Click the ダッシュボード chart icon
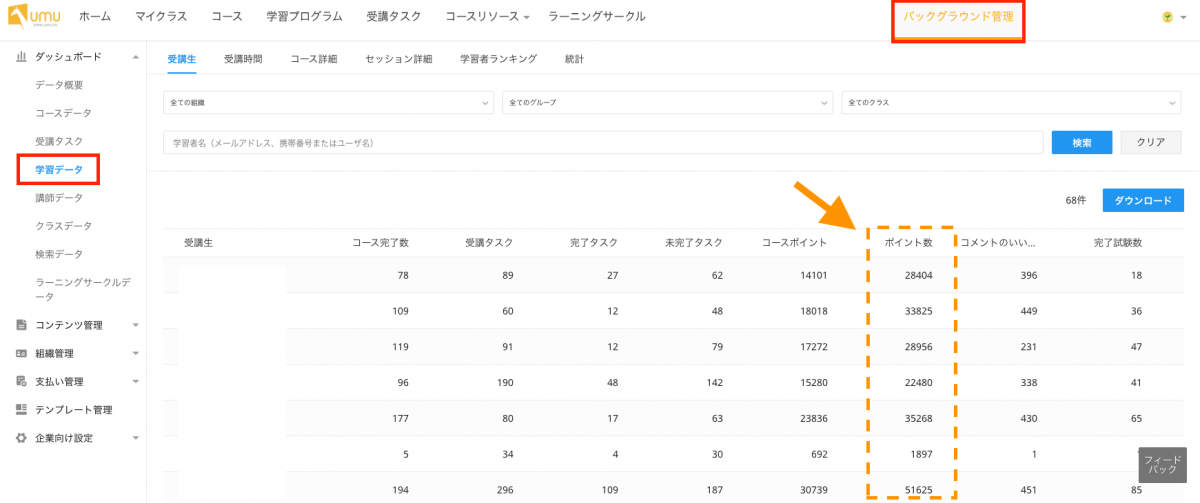The image size is (1200, 503). pos(21,57)
